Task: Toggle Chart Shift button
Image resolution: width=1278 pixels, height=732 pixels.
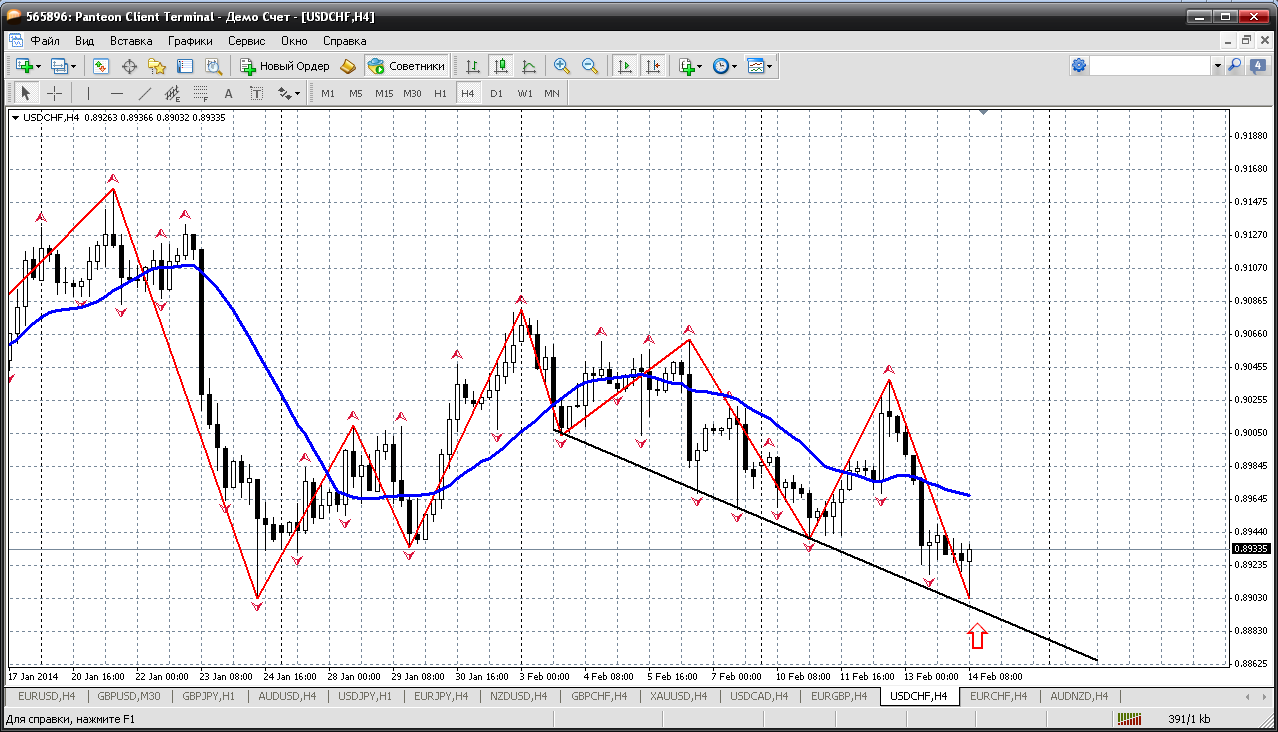Action: point(653,66)
